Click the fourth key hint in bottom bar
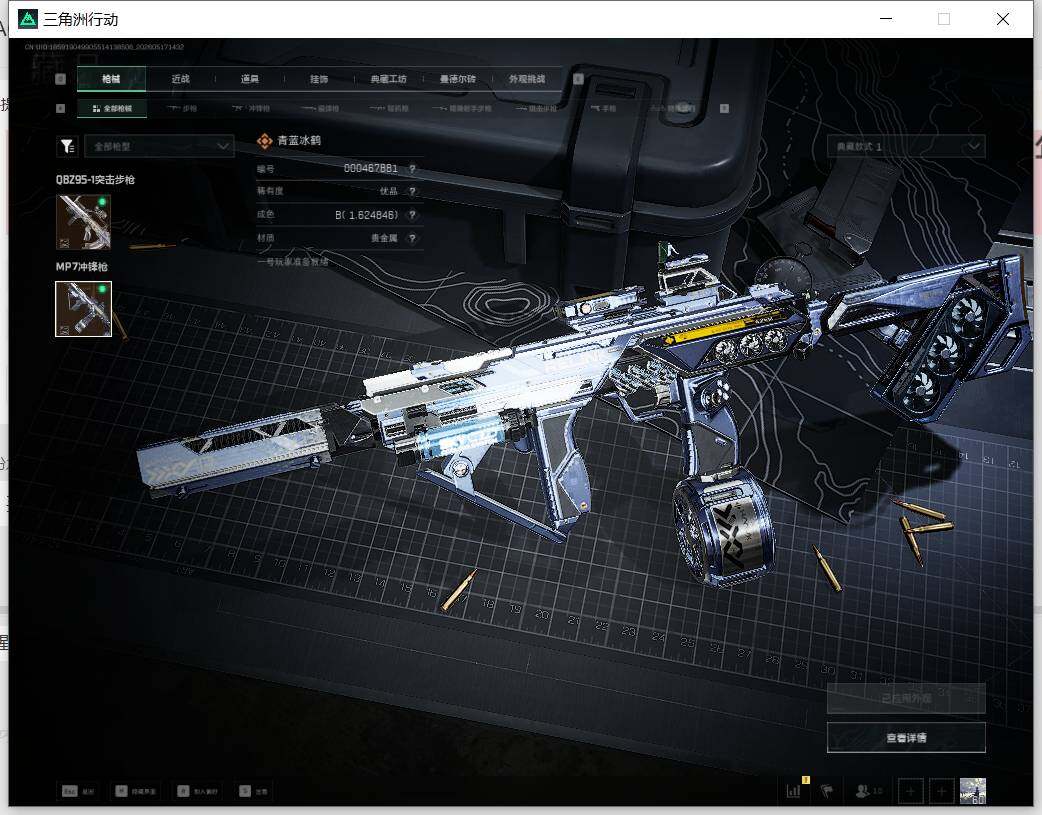The width and height of the screenshot is (1042, 815). [253, 791]
